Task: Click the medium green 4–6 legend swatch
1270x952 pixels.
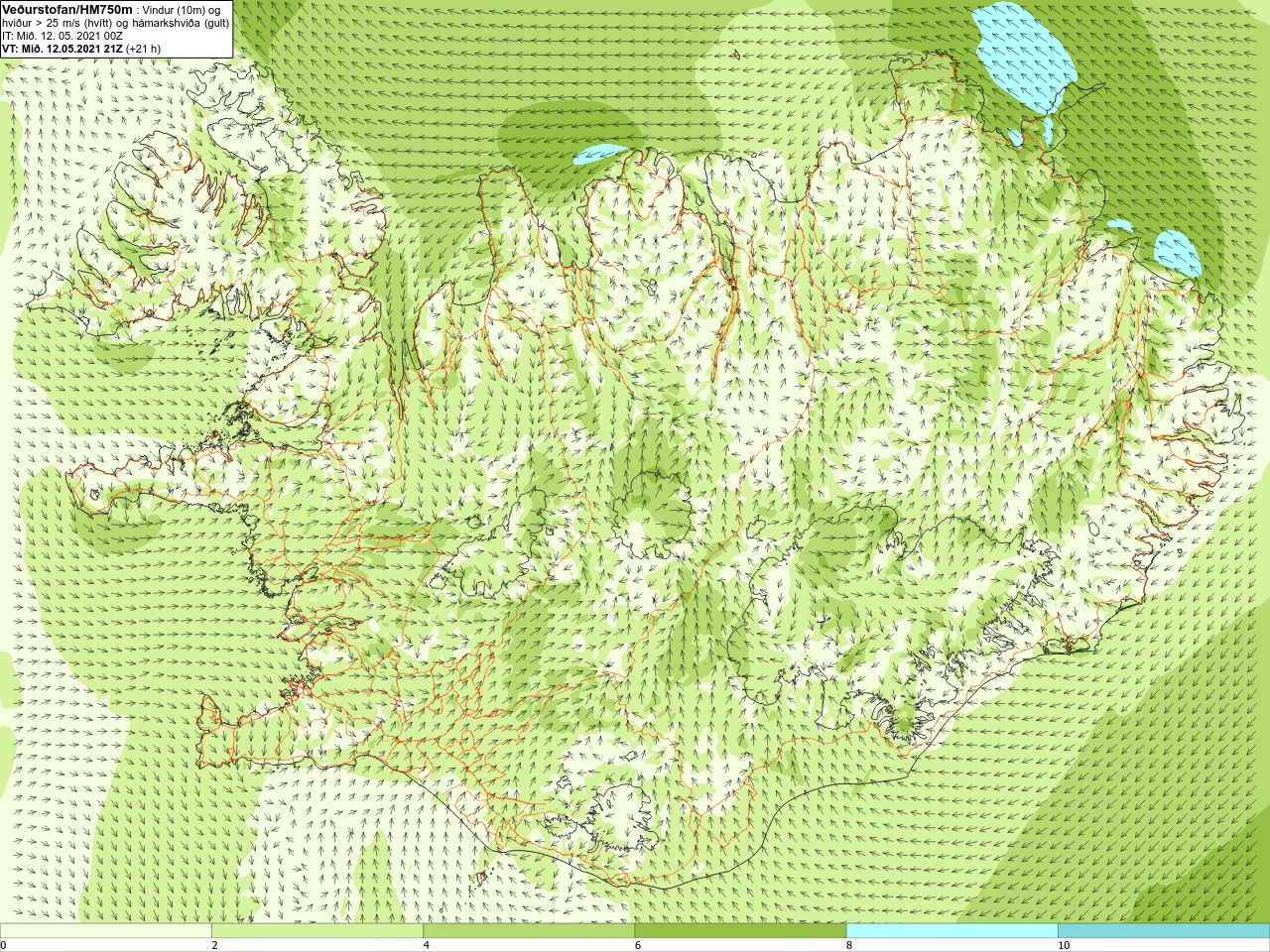Action: [529, 931]
